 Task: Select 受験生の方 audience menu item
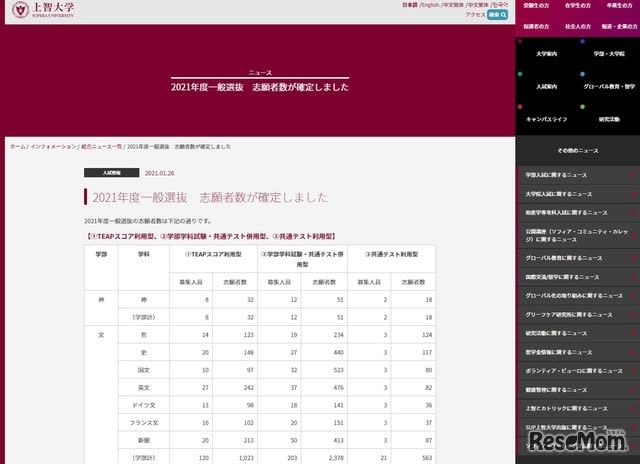(x=536, y=6)
